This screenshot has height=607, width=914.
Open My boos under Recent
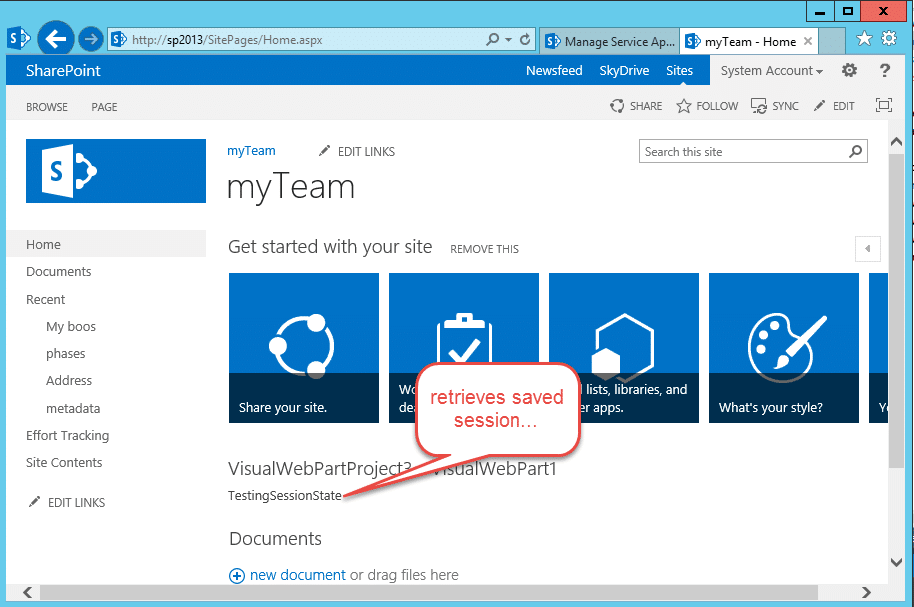pos(71,327)
